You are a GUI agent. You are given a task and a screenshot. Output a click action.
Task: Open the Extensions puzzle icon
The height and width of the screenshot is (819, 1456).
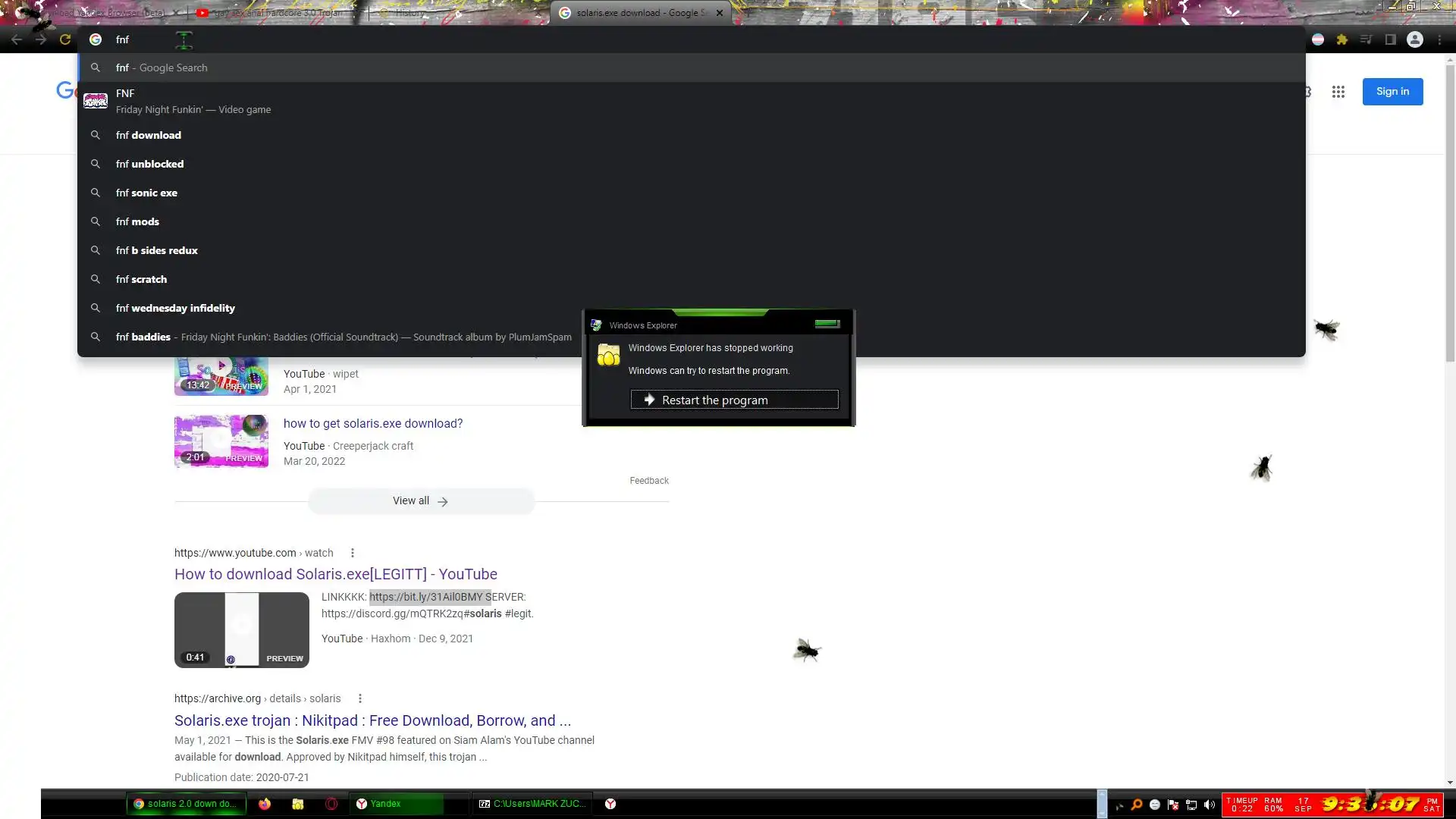(x=1341, y=39)
